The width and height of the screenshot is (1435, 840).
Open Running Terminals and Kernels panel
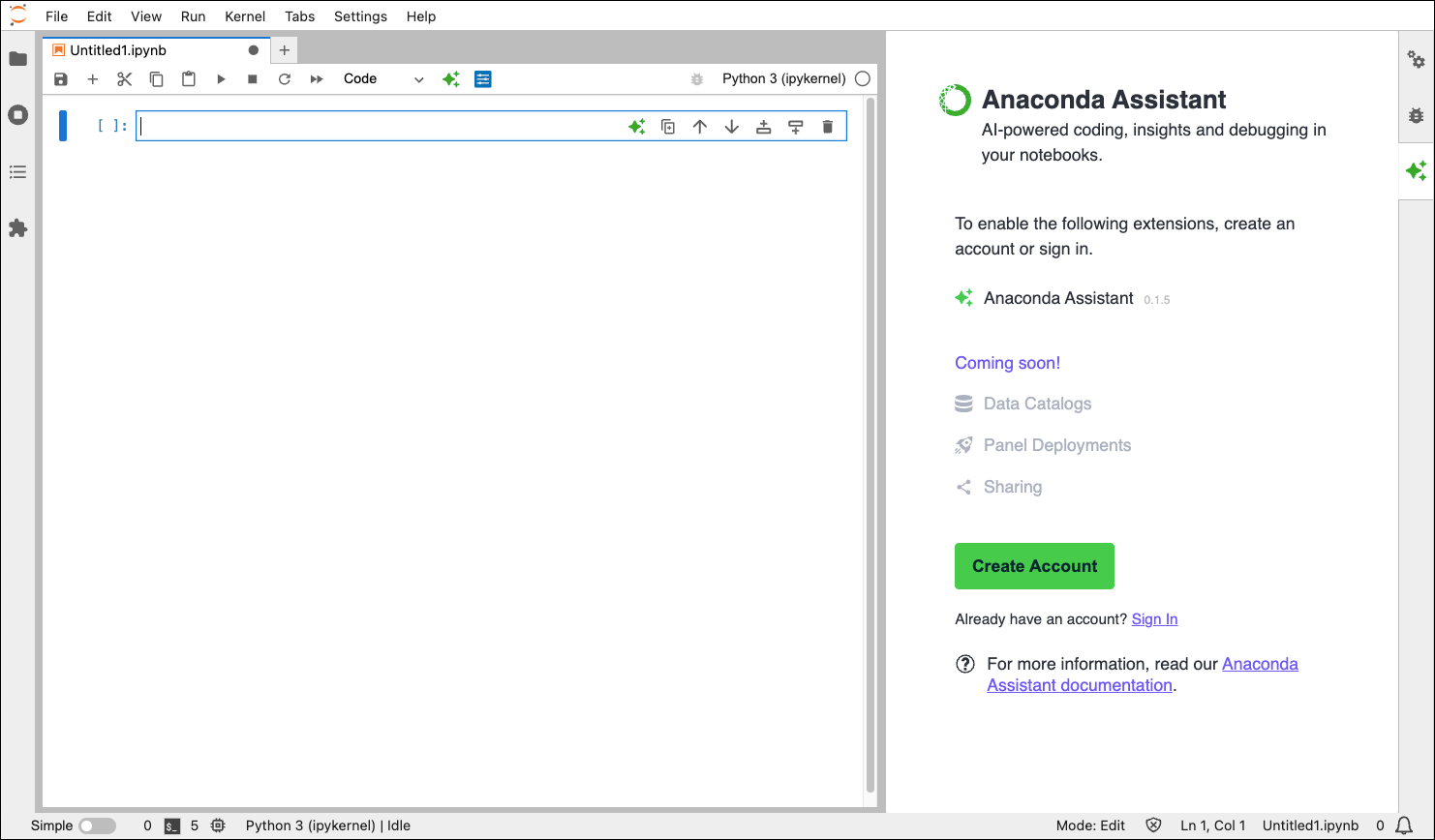17,115
